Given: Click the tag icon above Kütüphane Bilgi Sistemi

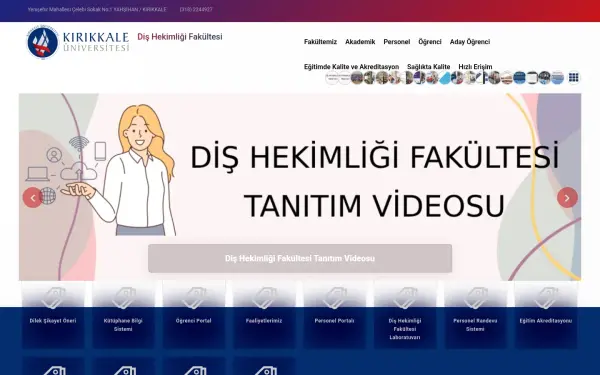Looking at the screenshot, I should coord(123,298).
